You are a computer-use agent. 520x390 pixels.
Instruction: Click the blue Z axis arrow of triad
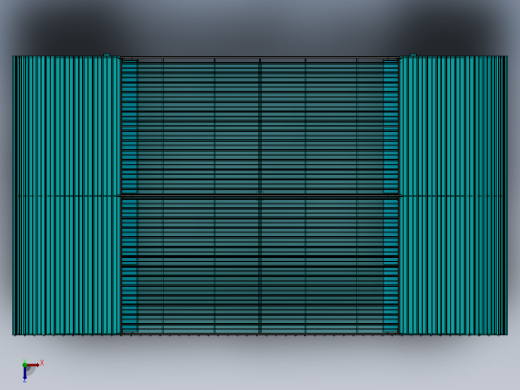click(x=25, y=373)
